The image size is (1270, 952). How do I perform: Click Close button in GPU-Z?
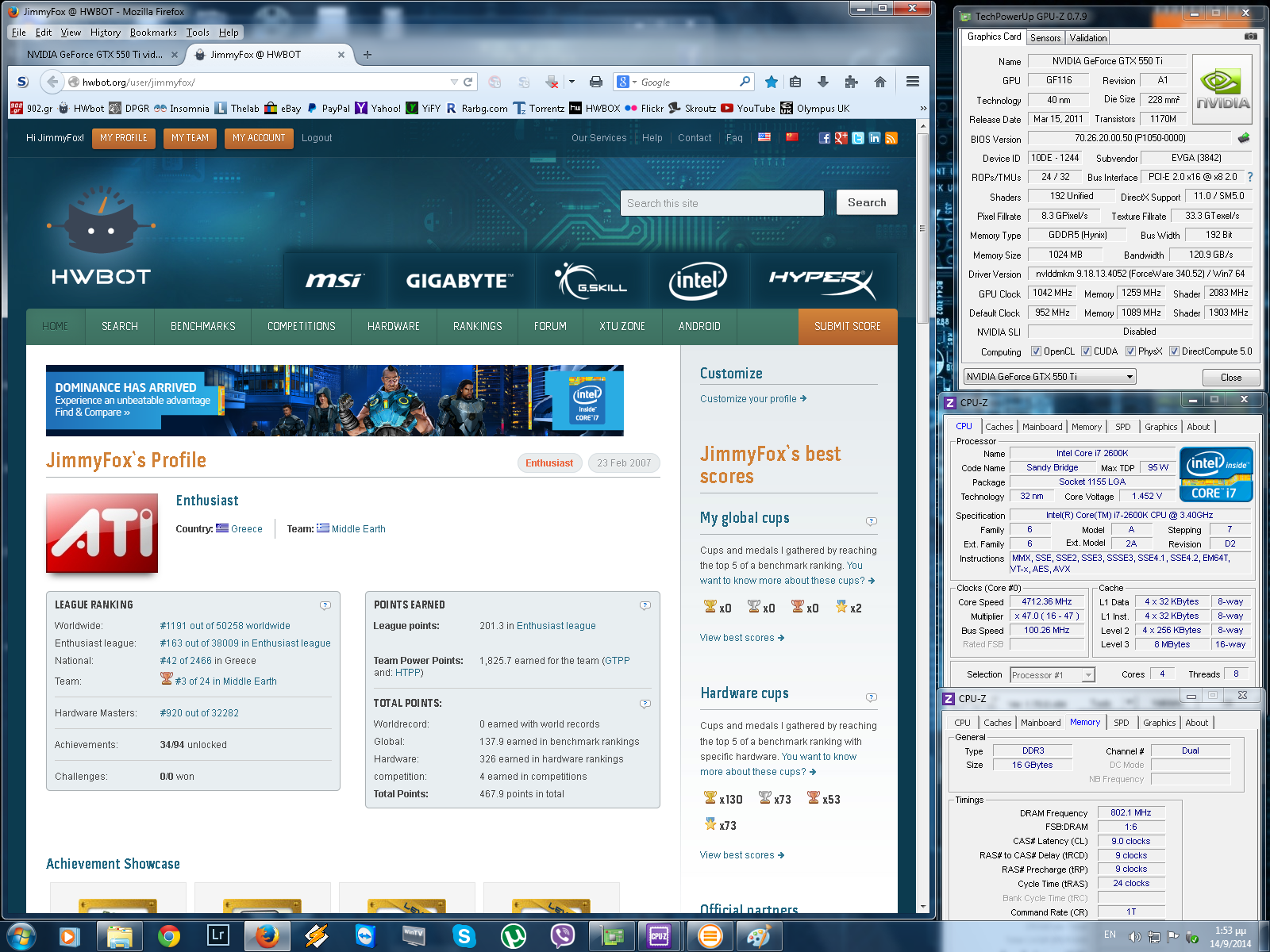(x=1231, y=378)
